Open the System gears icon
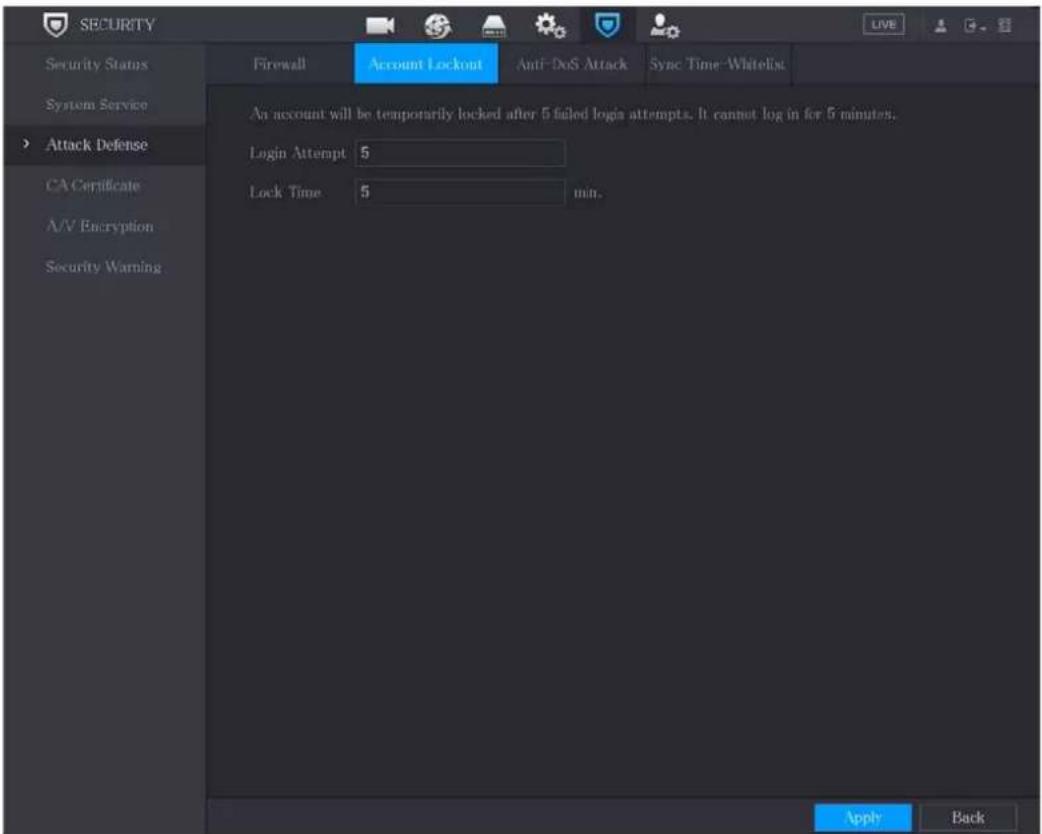The height and width of the screenshot is (834, 1042). [x=550, y=26]
